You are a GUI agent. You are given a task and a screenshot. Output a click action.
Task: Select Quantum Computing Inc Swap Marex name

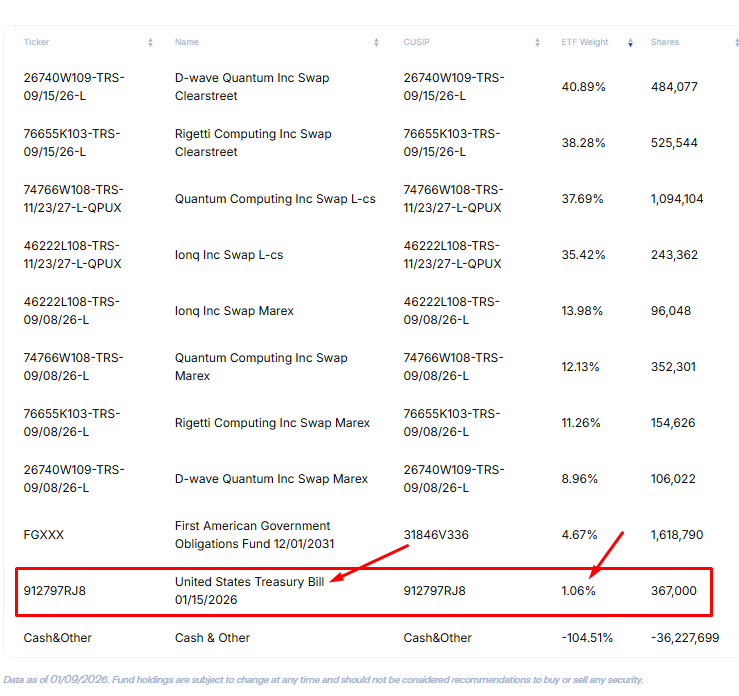[x=261, y=367]
